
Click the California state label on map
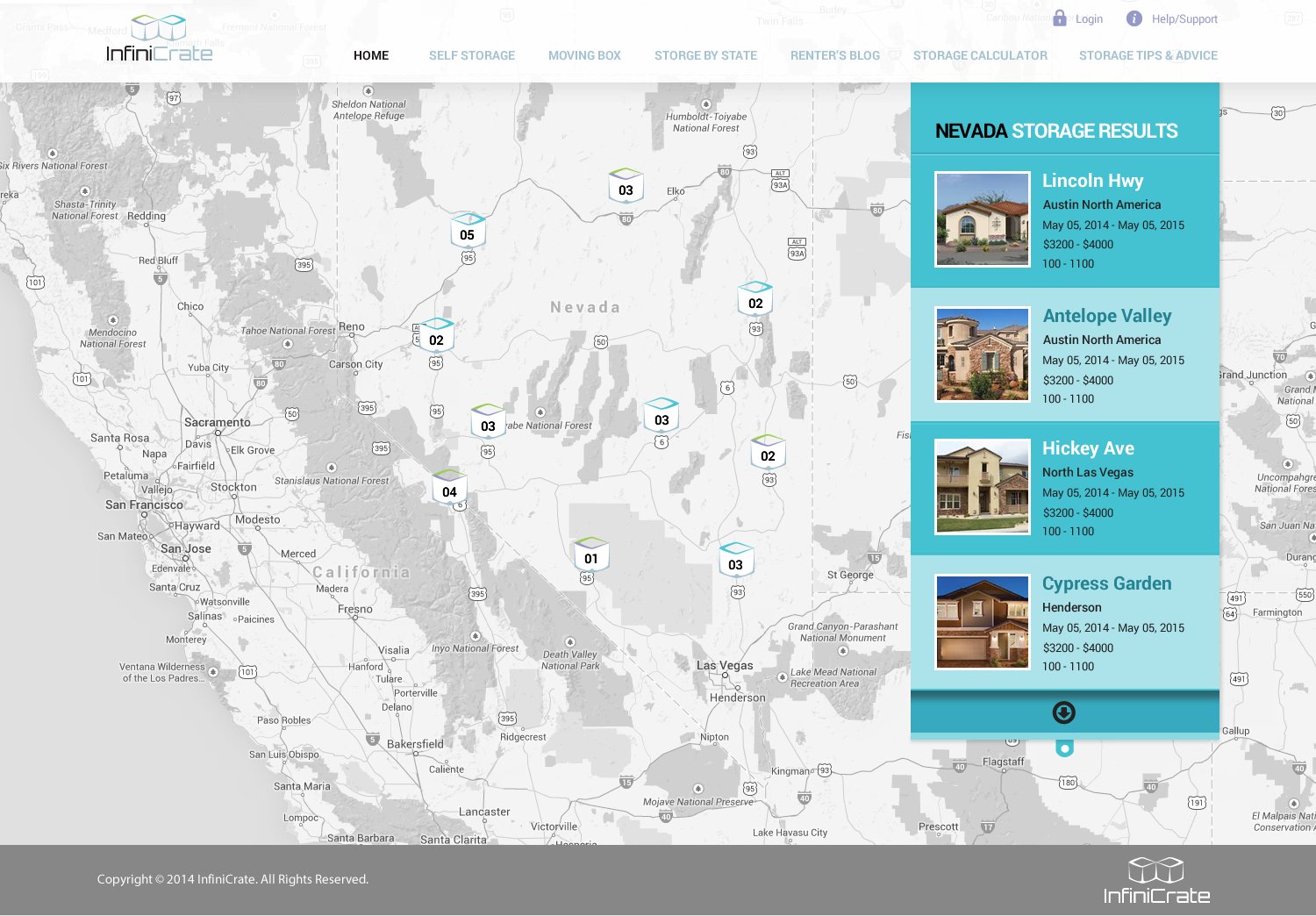click(x=361, y=572)
